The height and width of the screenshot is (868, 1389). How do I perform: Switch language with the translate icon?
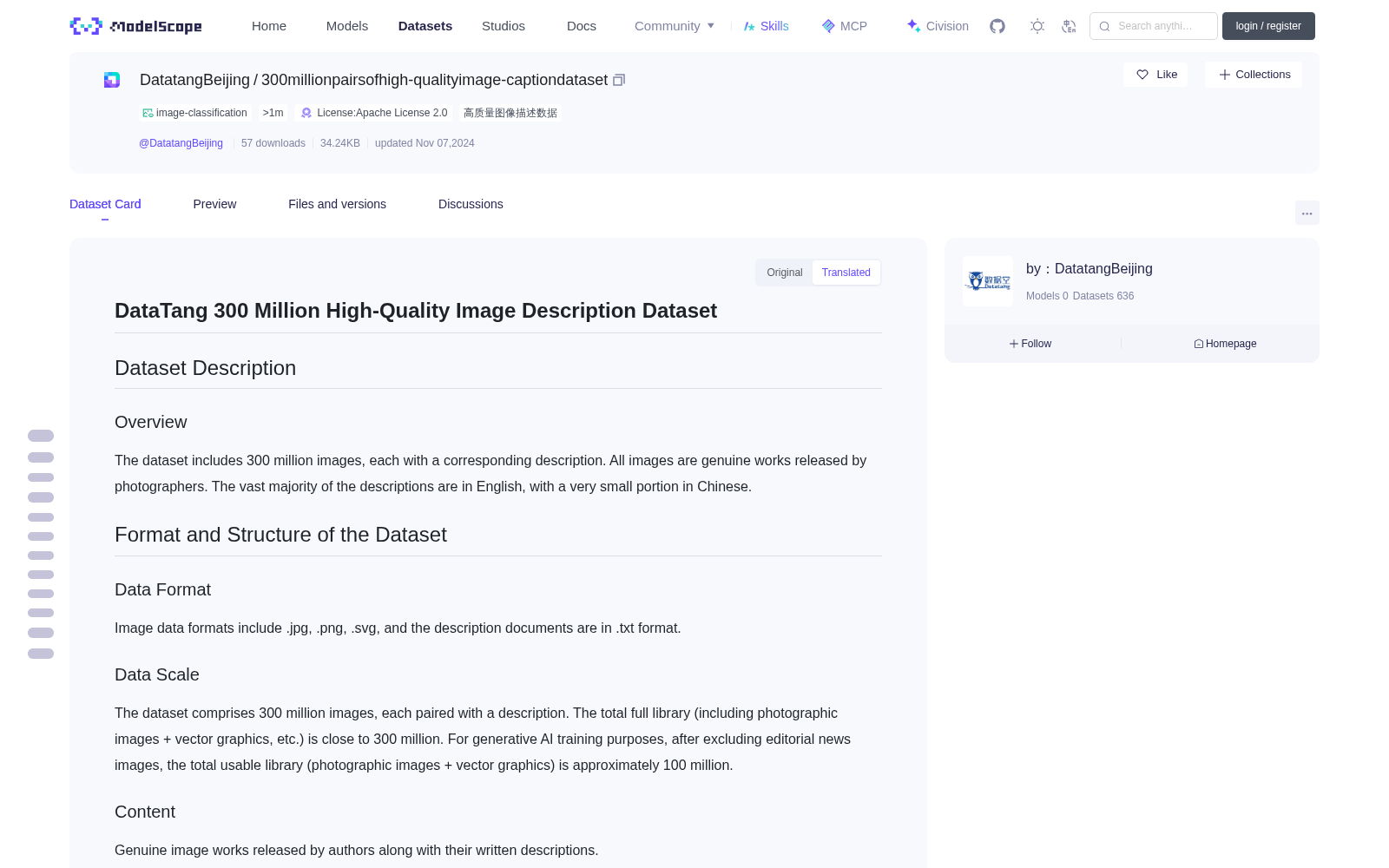1069,26
